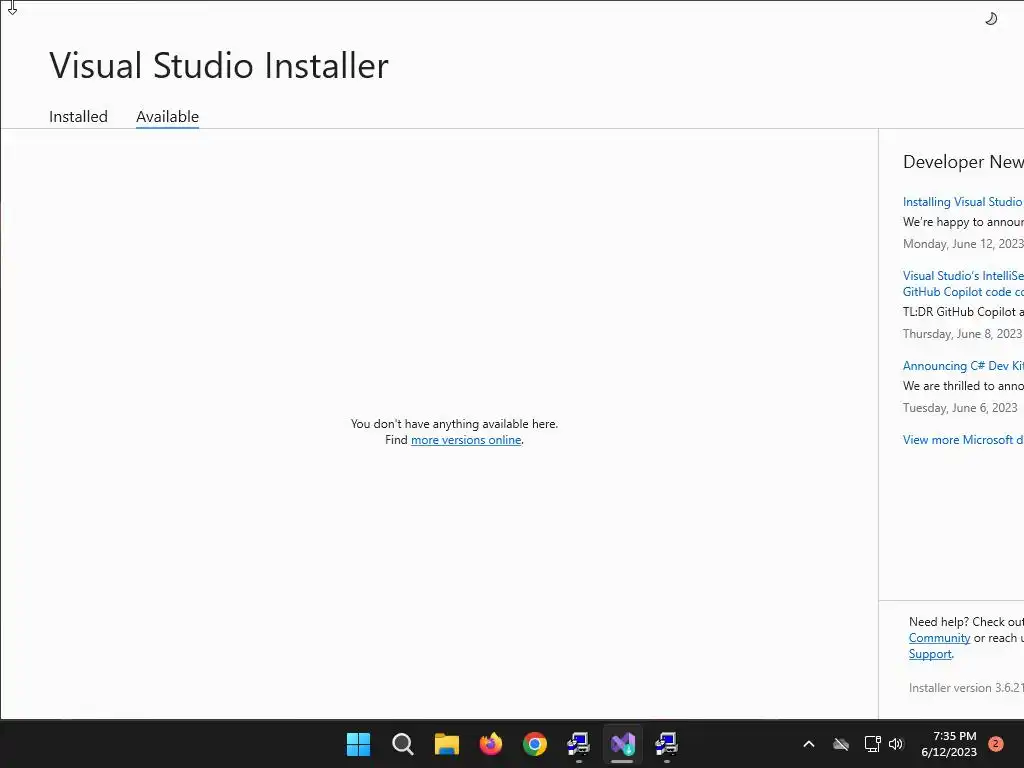Click the Developer News heading

pos(963,162)
